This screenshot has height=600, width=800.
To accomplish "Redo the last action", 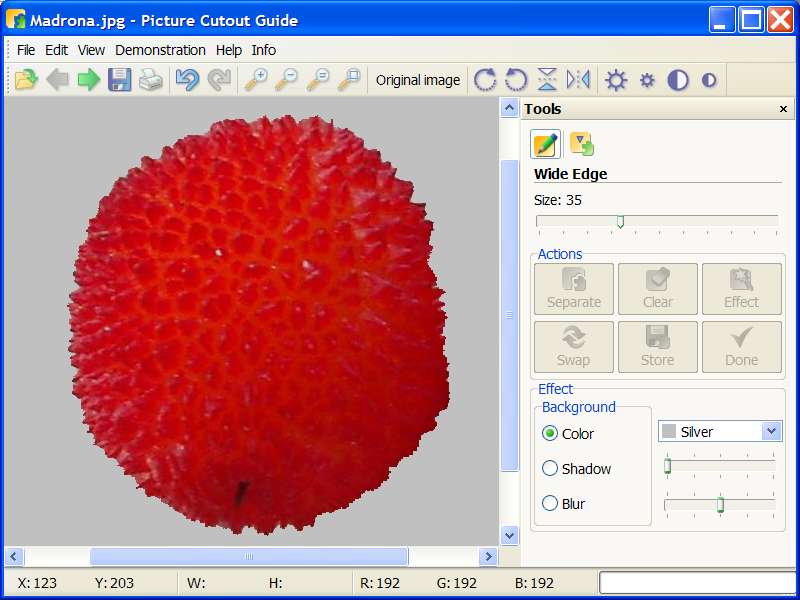I will pos(219,80).
